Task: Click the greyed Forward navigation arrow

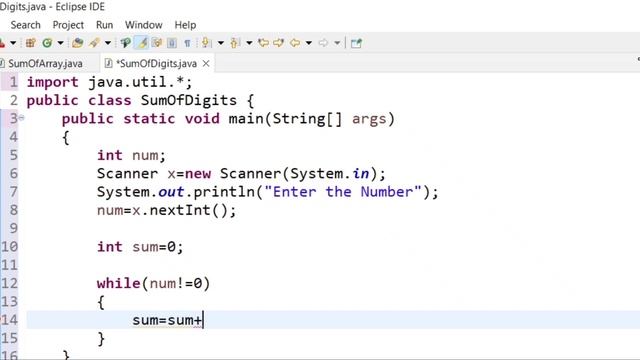Action: point(323,43)
